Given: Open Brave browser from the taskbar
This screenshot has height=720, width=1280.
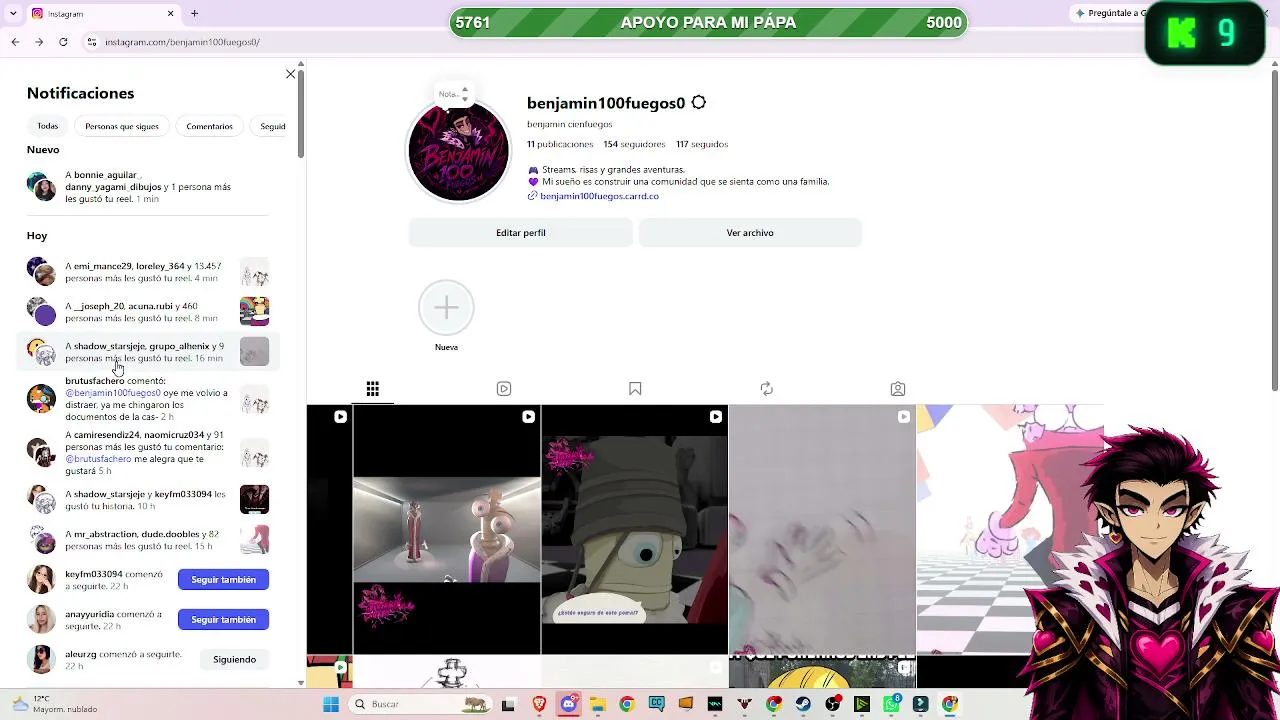Looking at the screenshot, I should click(539, 704).
